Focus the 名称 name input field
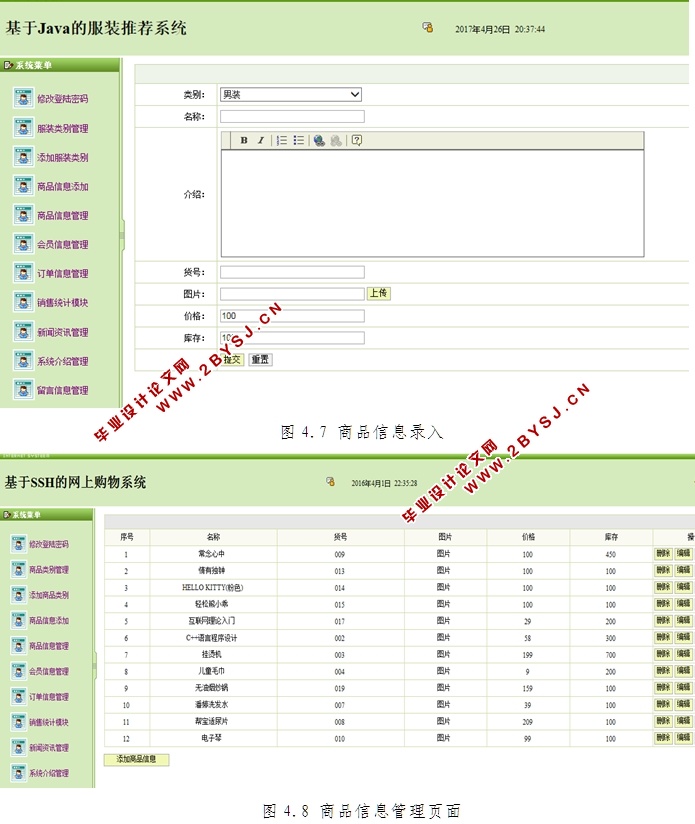 click(292, 116)
